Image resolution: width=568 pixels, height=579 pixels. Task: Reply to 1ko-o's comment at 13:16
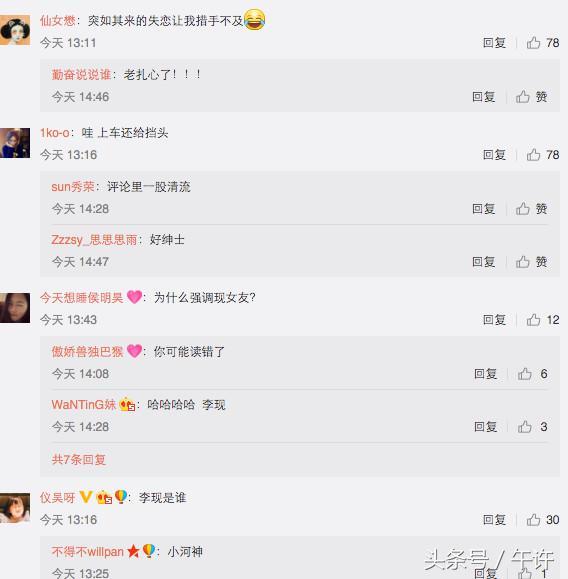click(x=494, y=155)
